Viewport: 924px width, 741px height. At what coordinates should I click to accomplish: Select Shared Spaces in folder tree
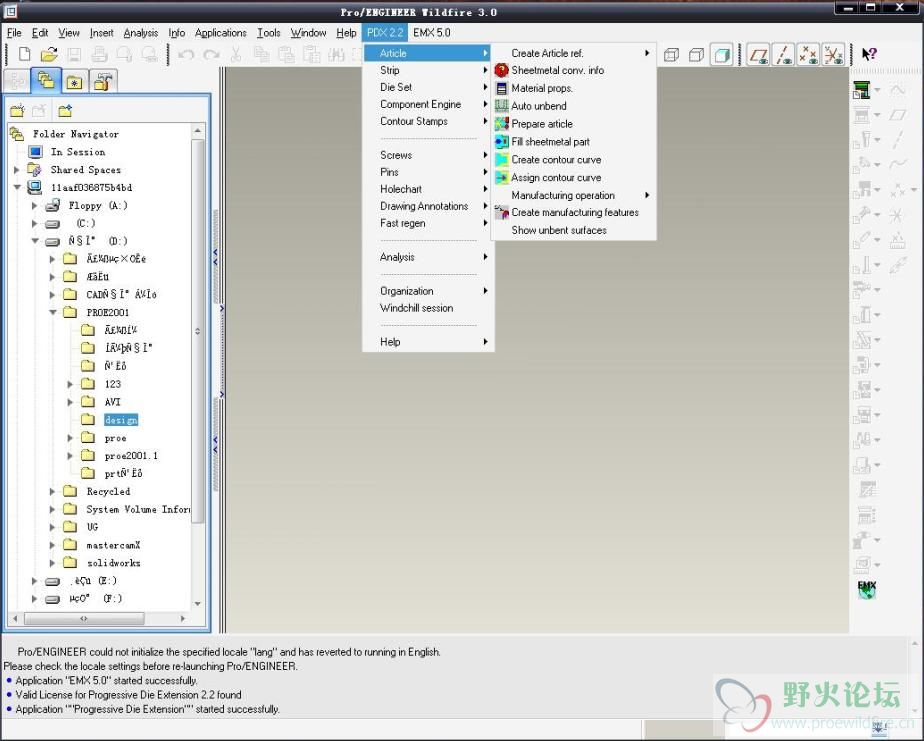(x=85, y=170)
